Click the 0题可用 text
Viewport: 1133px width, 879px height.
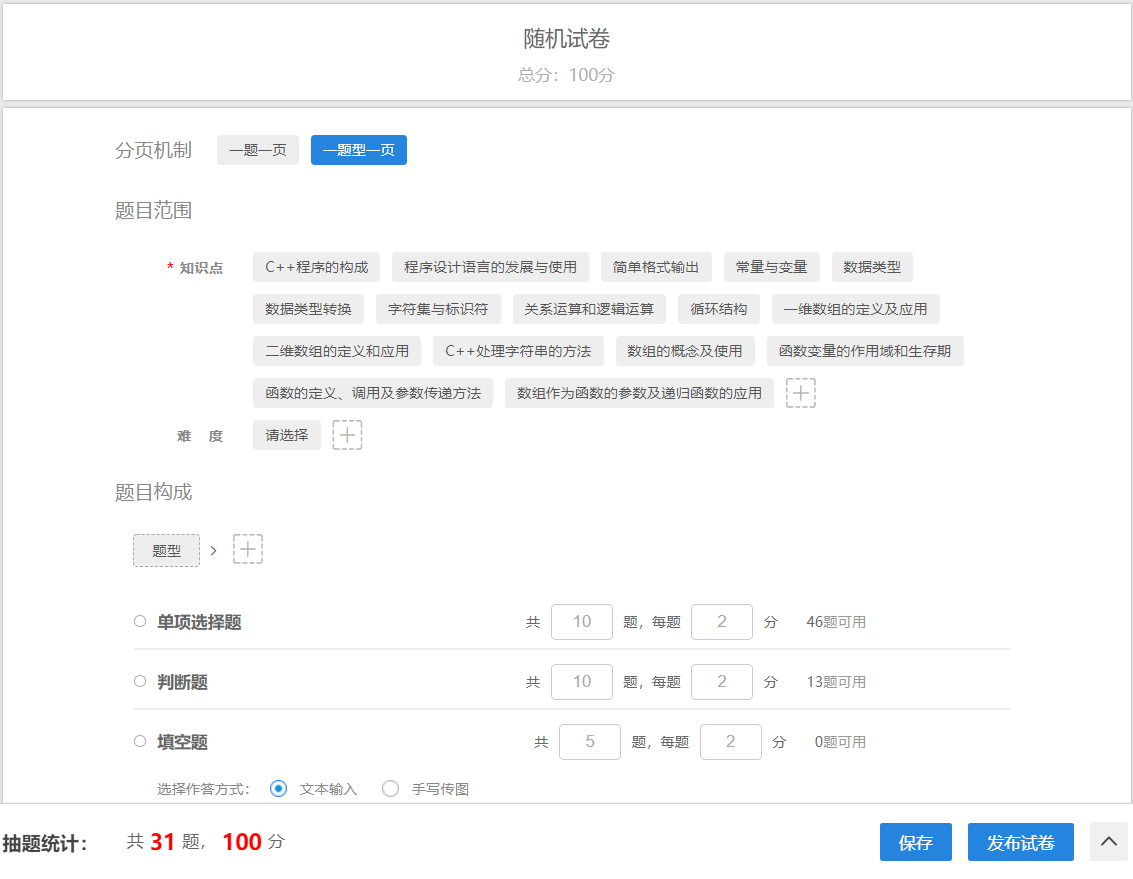(x=840, y=742)
